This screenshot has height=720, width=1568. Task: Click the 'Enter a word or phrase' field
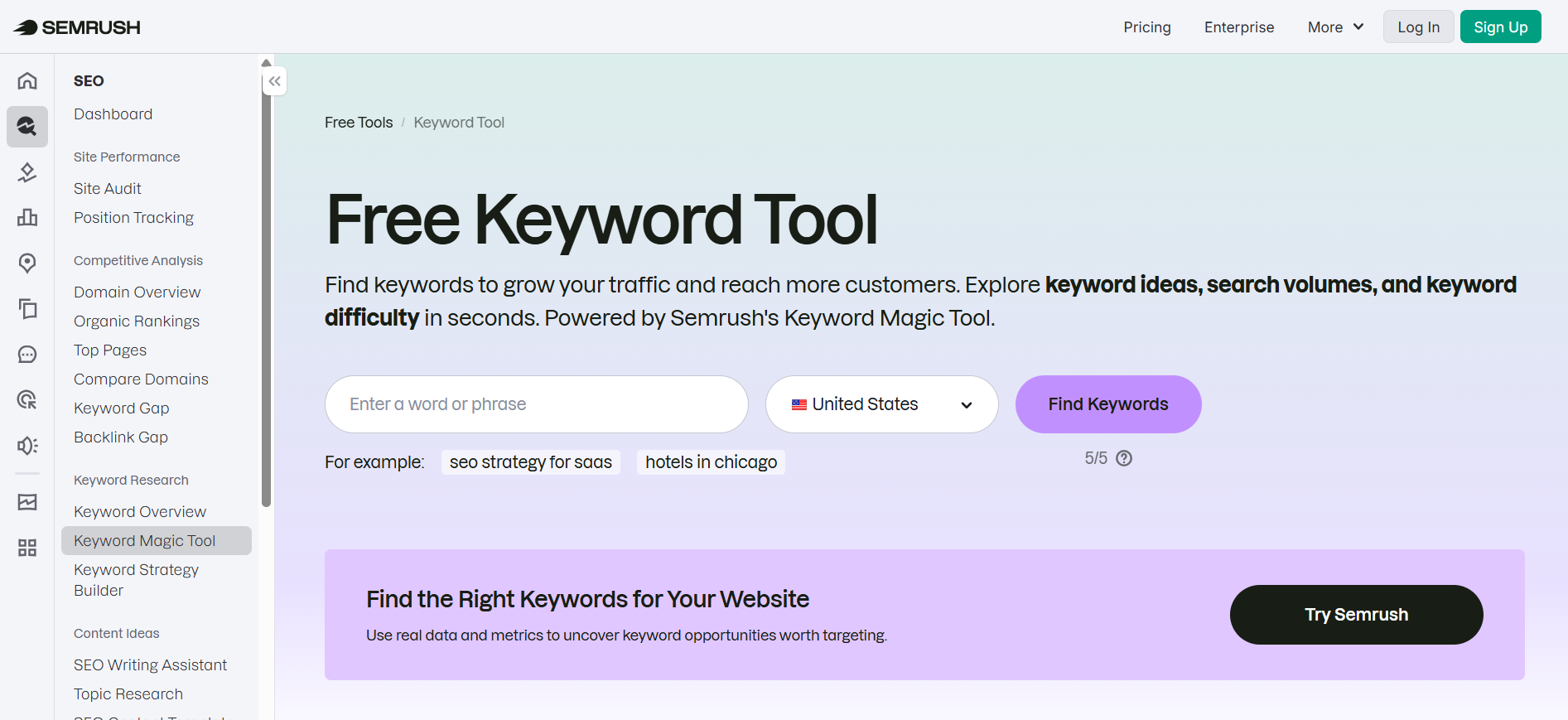tap(536, 404)
